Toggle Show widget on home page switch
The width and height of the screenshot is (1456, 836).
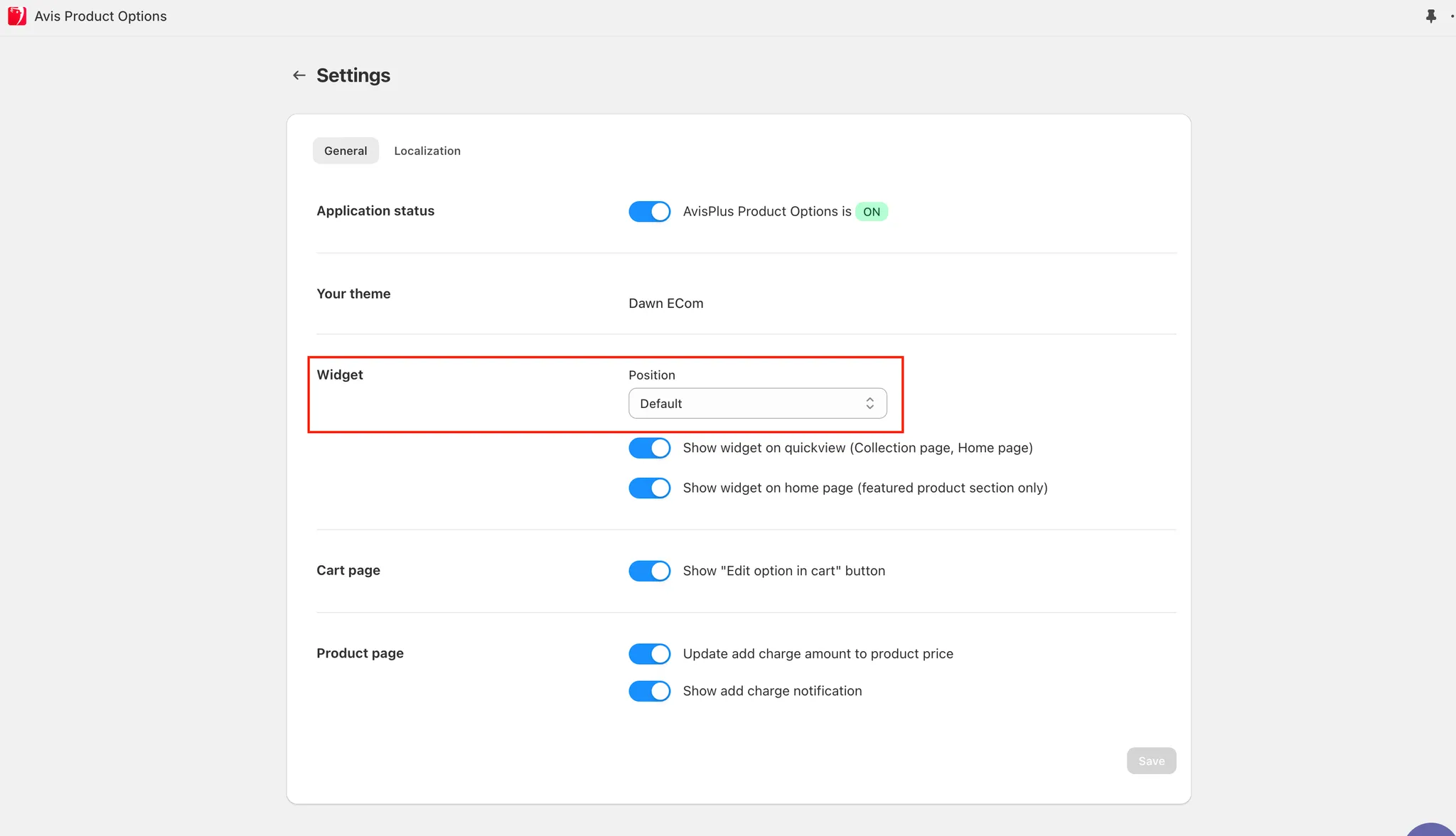(649, 488)
